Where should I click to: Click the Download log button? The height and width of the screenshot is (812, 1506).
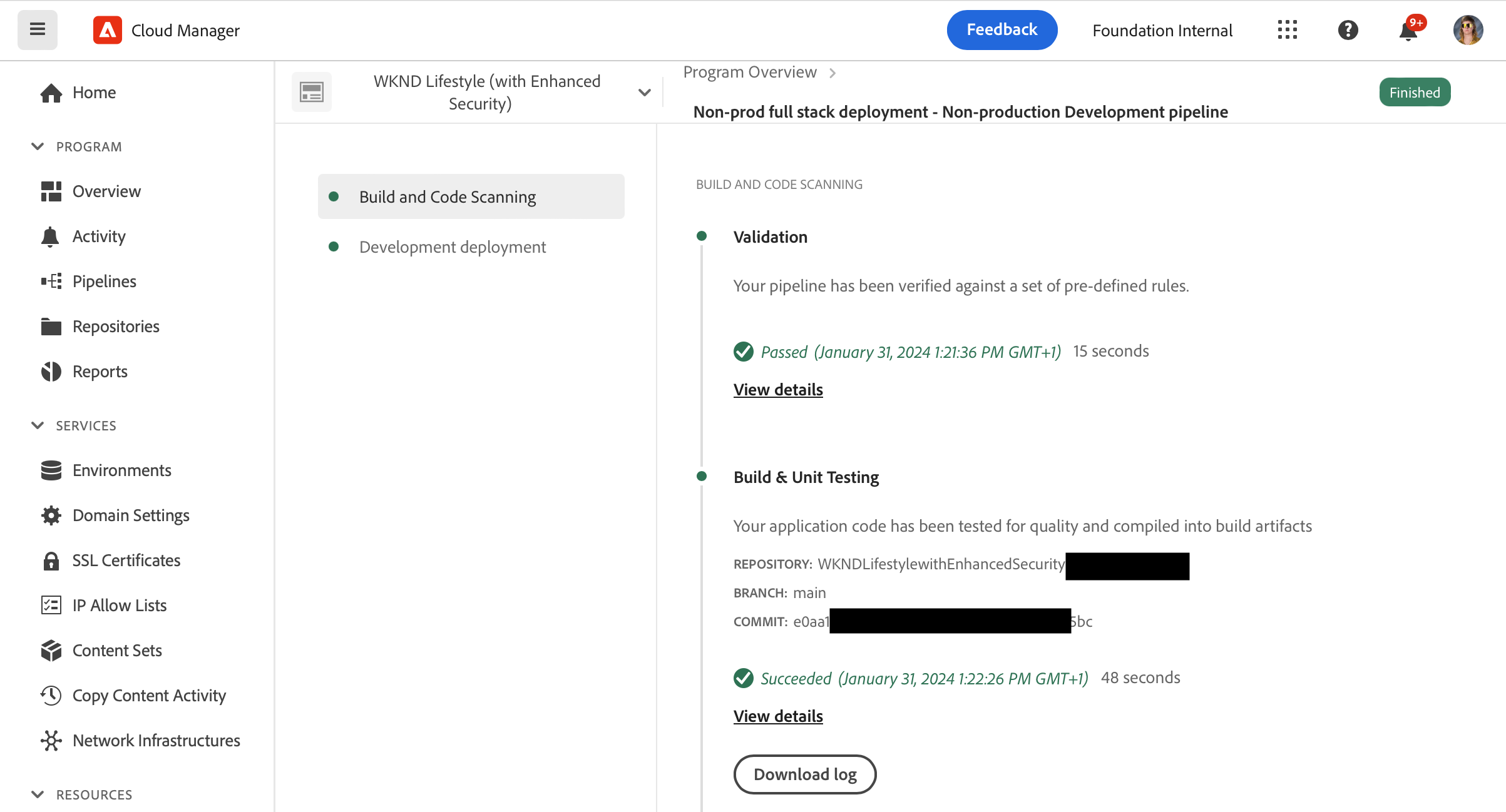[804, 774]
